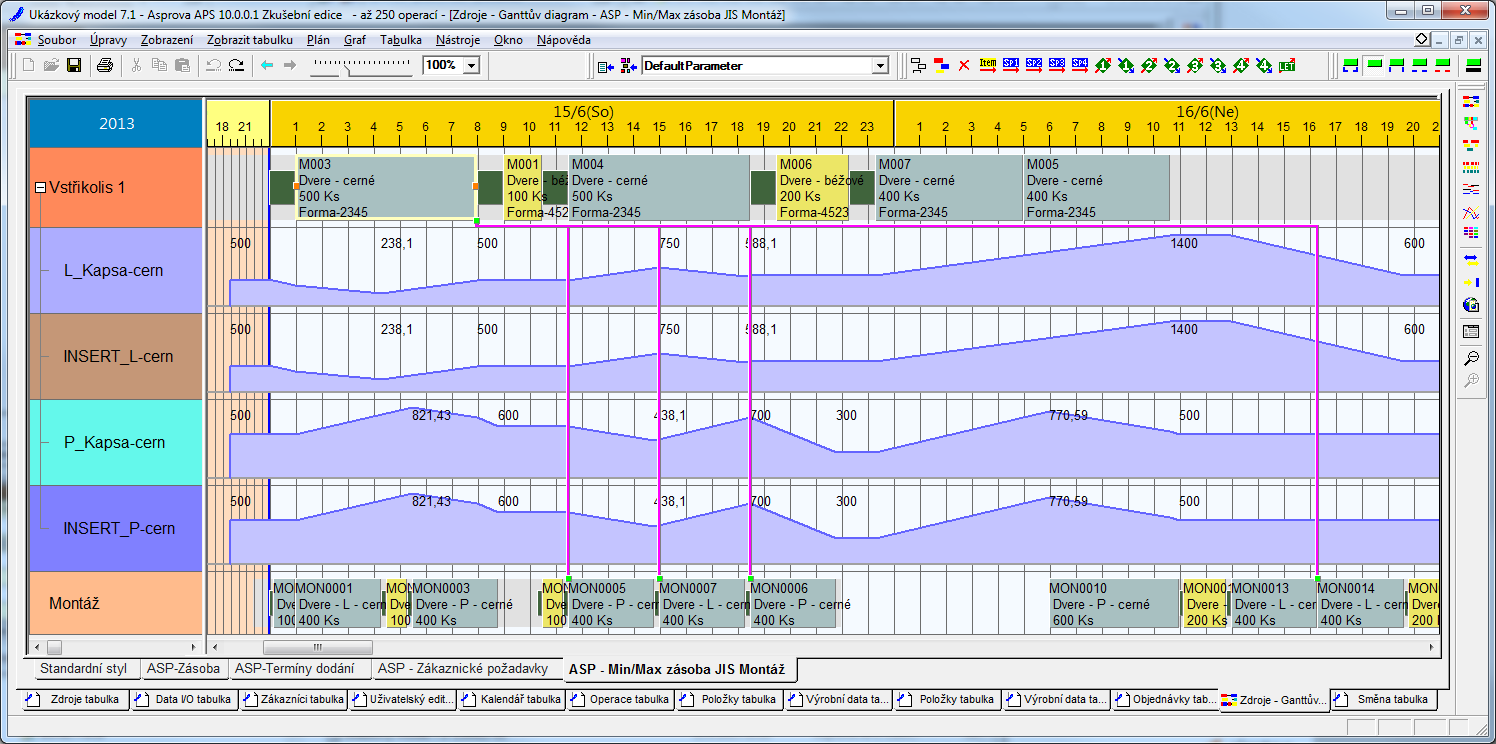Open the 100% zoom dropdown arrow
Screen dimensions: 1496x744
click(x=471, y=65)
